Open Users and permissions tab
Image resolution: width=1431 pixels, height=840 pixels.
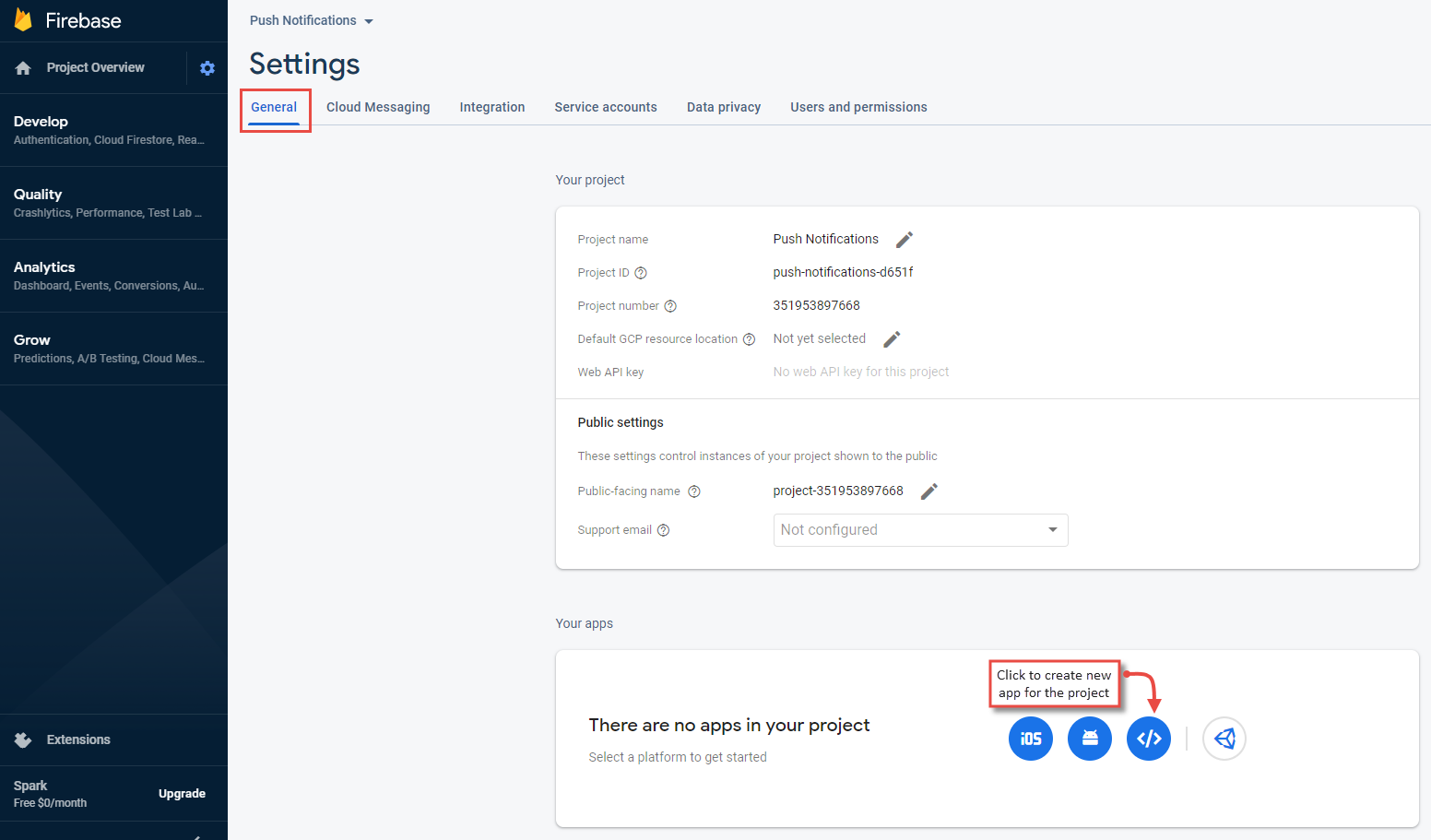click(858, 107)
